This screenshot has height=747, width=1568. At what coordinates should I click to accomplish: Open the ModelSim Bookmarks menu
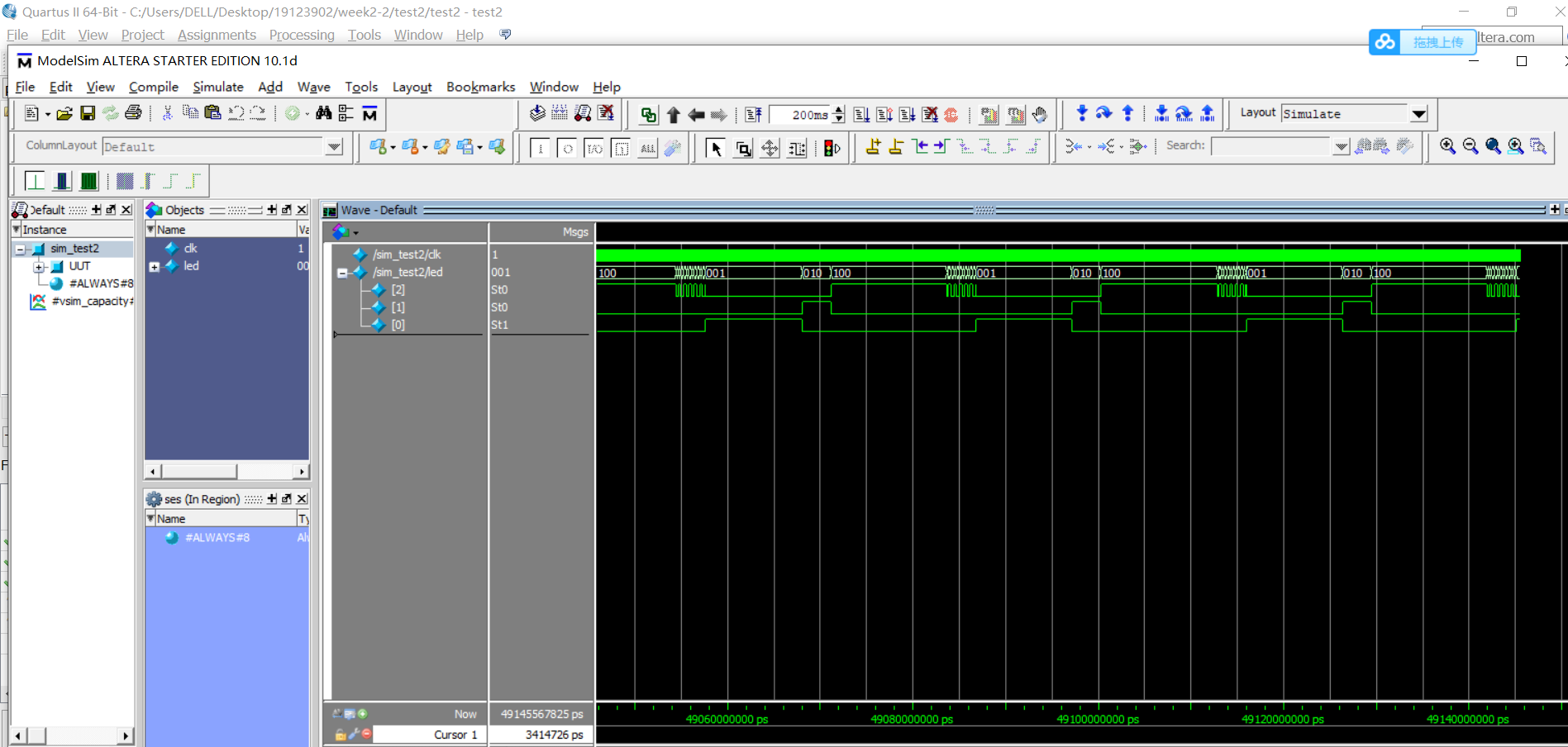point(480,87)
